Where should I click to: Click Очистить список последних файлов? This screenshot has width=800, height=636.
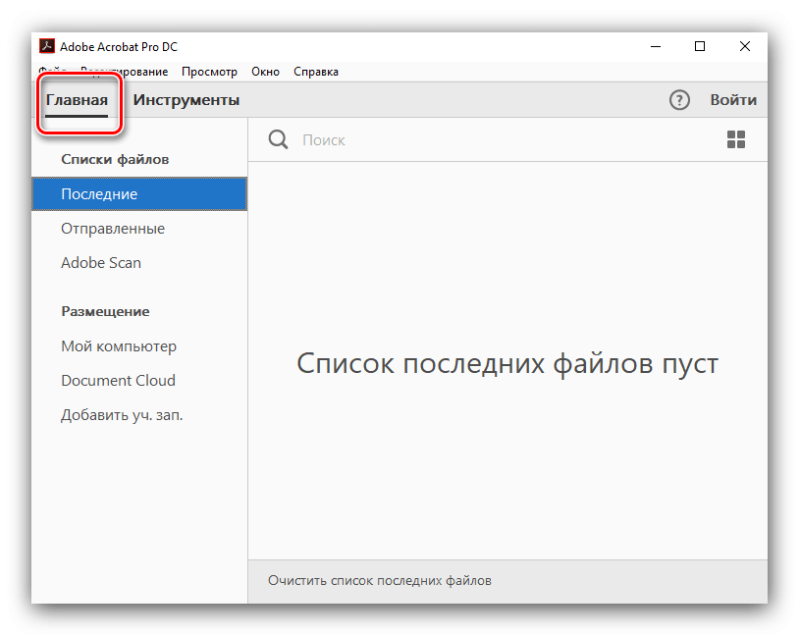point(380,580)
